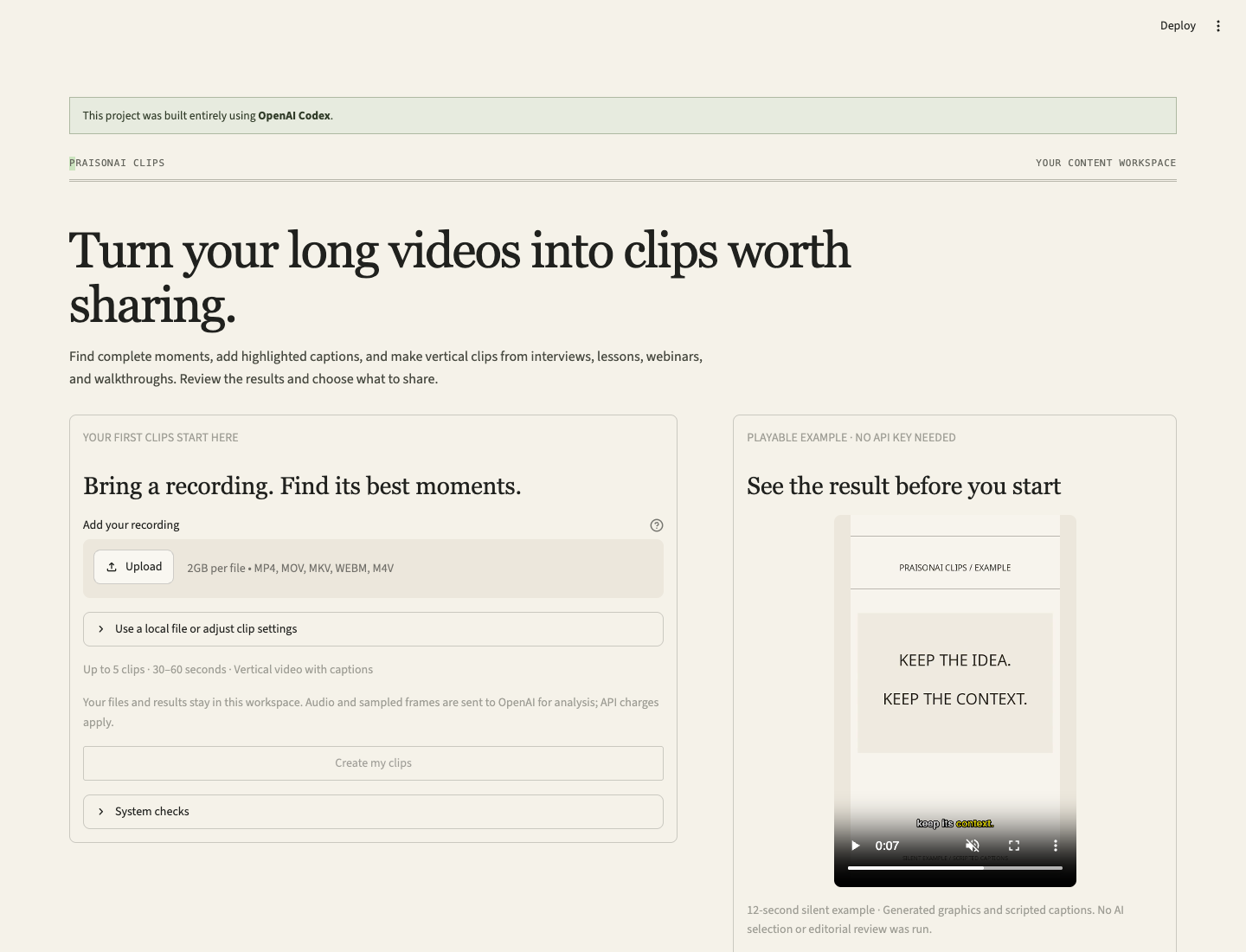Image resolution: width=1246 pixels, height=952 pixels.
Task: Click the "YOUR FIRST CLIPS START HERE" label
Action: 161,438
